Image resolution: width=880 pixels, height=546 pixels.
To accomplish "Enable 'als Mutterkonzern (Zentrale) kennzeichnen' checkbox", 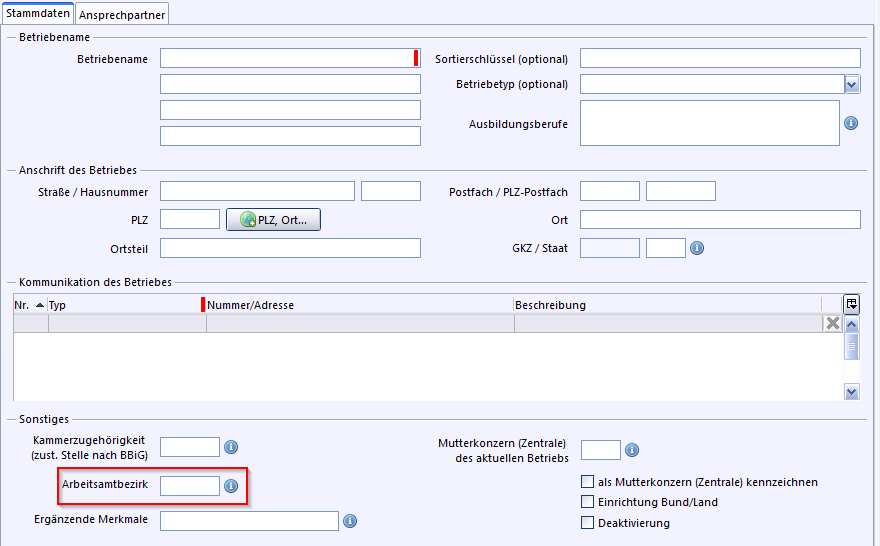I will pyautogui.click(x=588, y=482).
